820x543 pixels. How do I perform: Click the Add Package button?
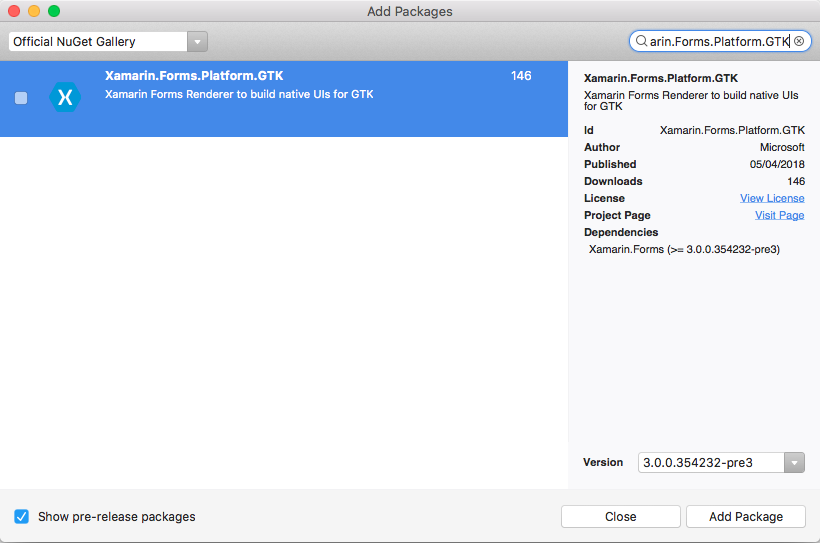pyautogui.click(x=746, y=516)
